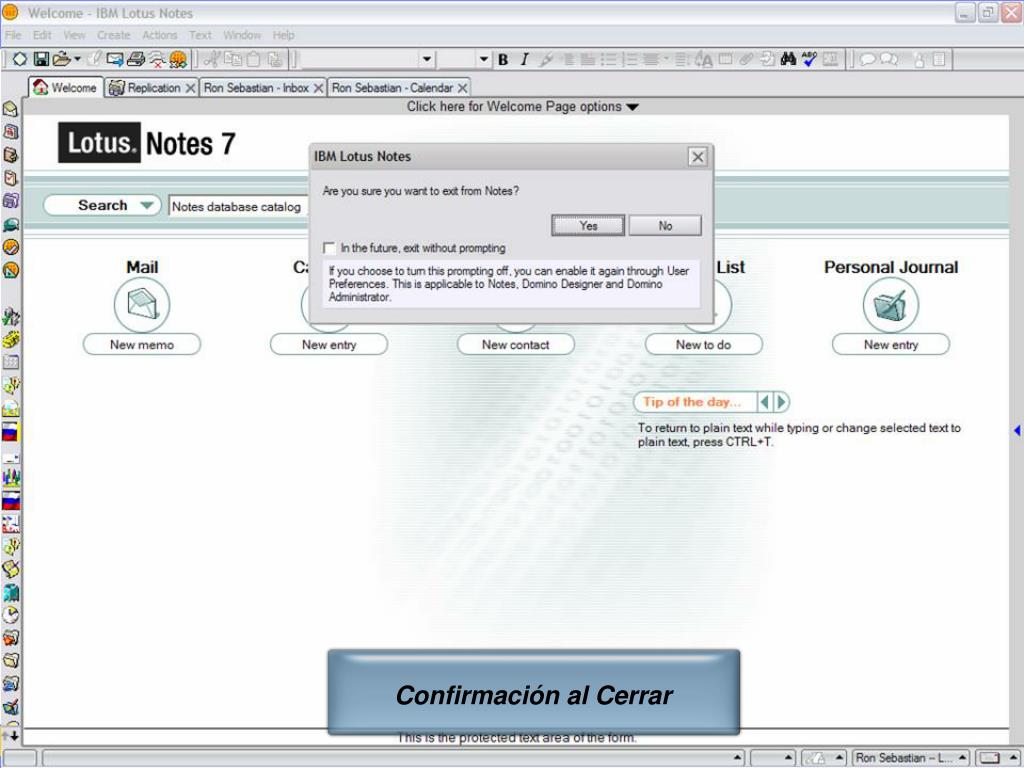Click the small blue arrow at right edge

1017,430
